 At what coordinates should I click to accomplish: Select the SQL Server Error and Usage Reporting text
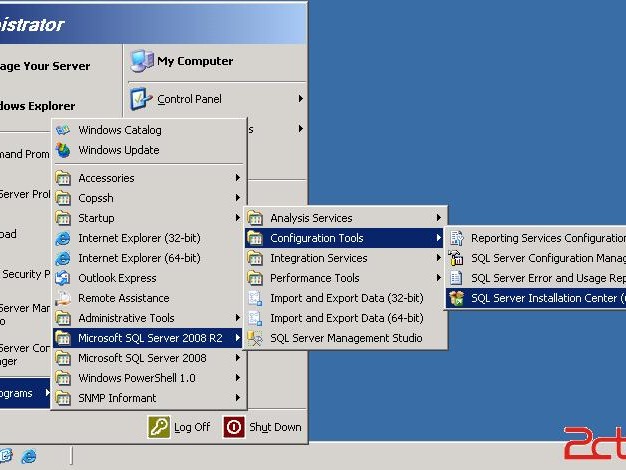click(549, 278)
